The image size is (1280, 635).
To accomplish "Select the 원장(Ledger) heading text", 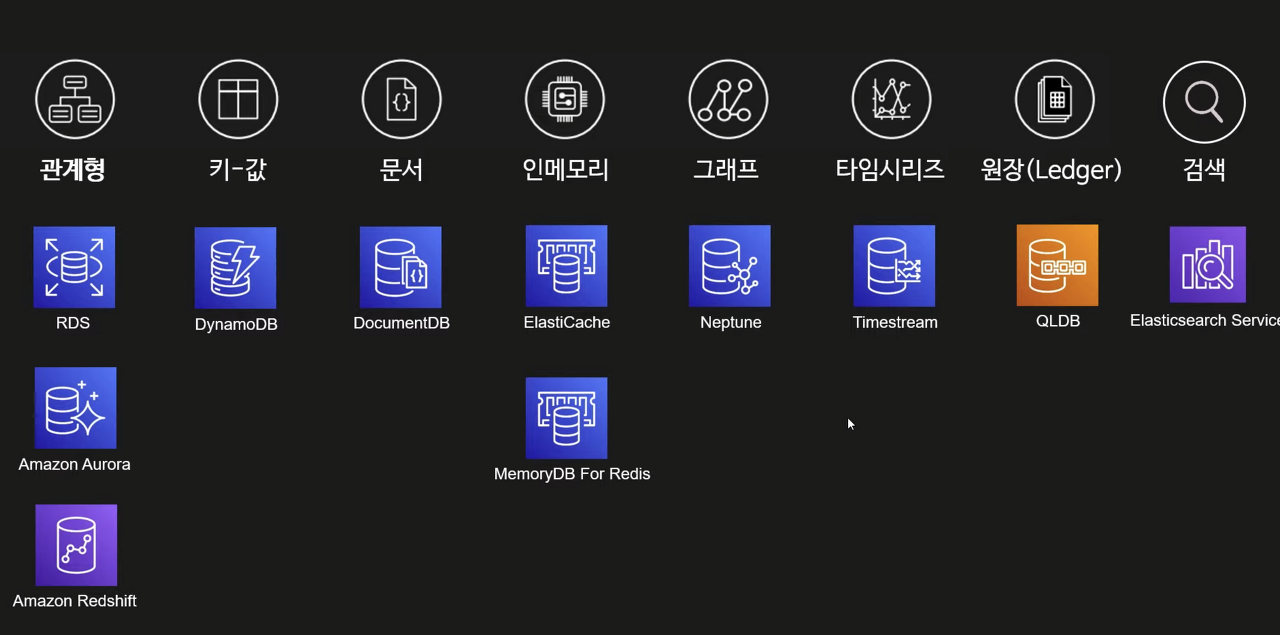I will click(1051, 171).
